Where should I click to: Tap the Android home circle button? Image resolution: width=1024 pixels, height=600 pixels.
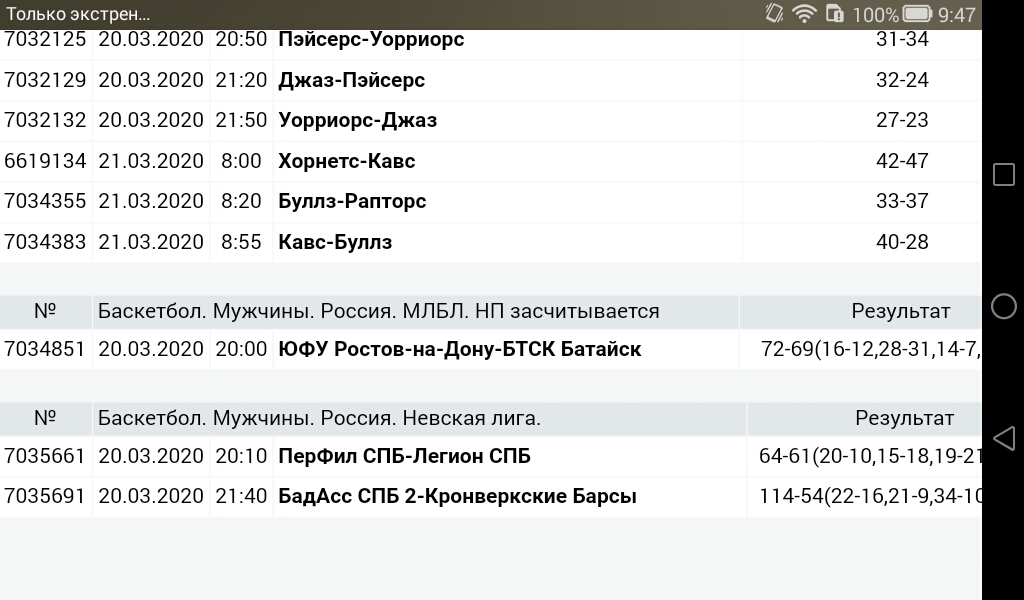point(1004,306)
